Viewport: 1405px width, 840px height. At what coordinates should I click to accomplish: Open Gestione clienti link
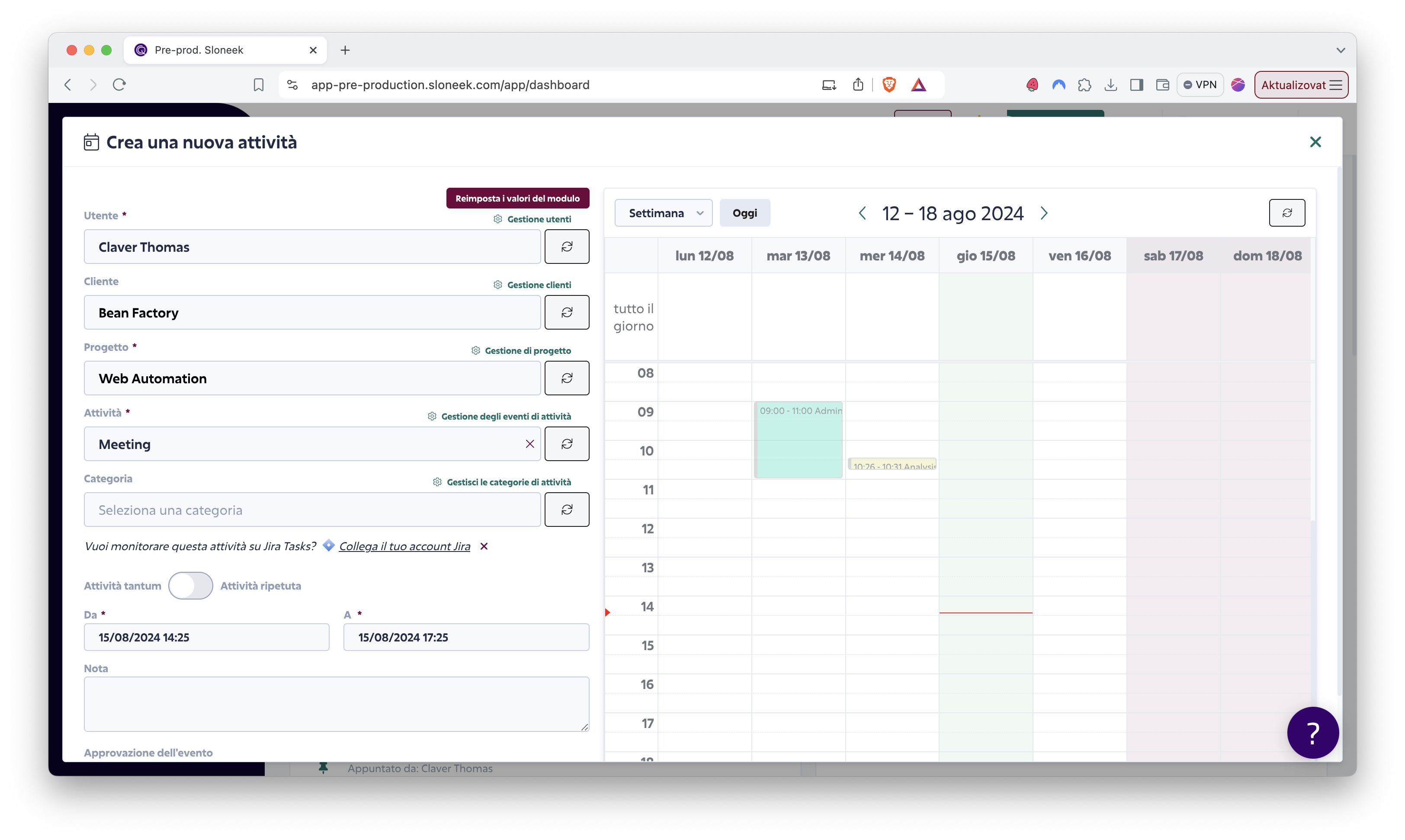point(532,285)
